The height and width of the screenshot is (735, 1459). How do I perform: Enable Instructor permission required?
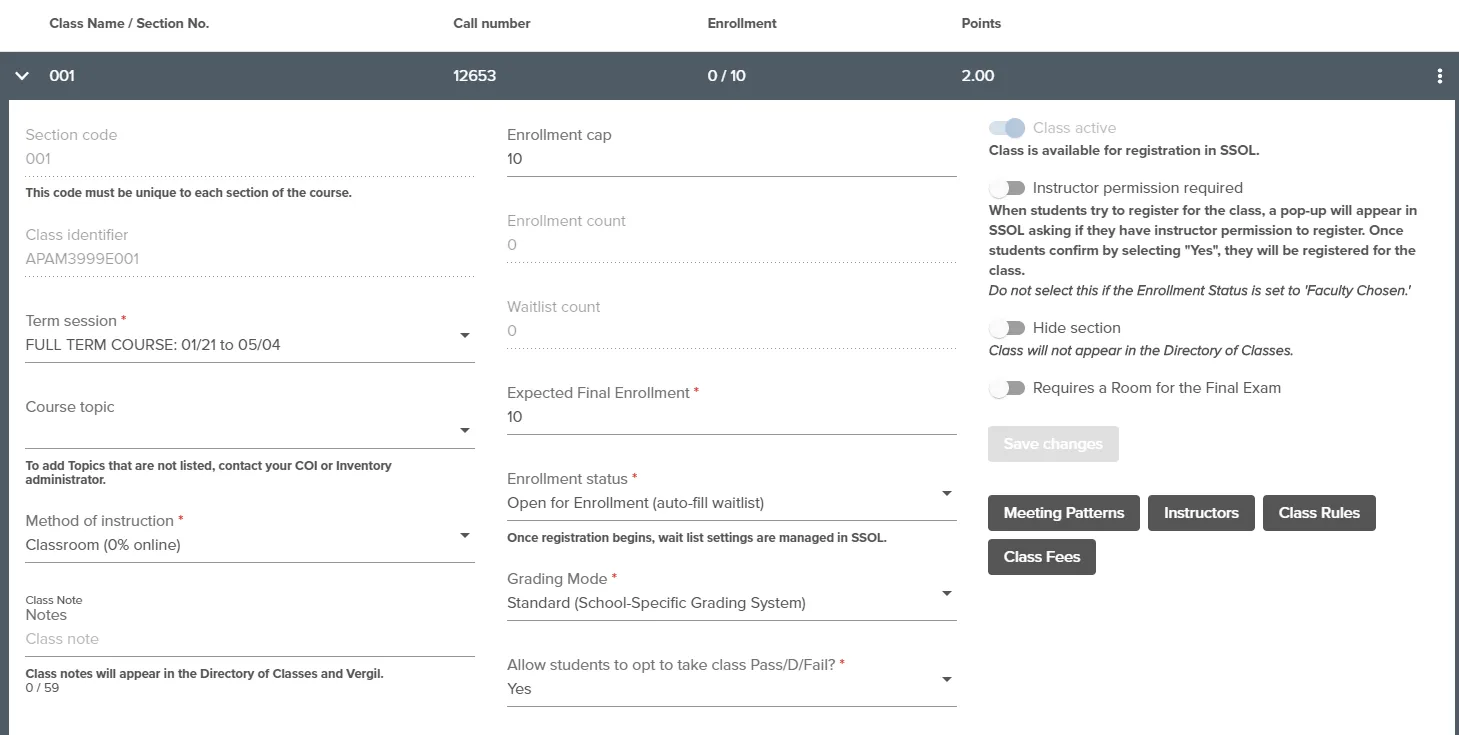pyautogui.click(x=1007, y=188)
